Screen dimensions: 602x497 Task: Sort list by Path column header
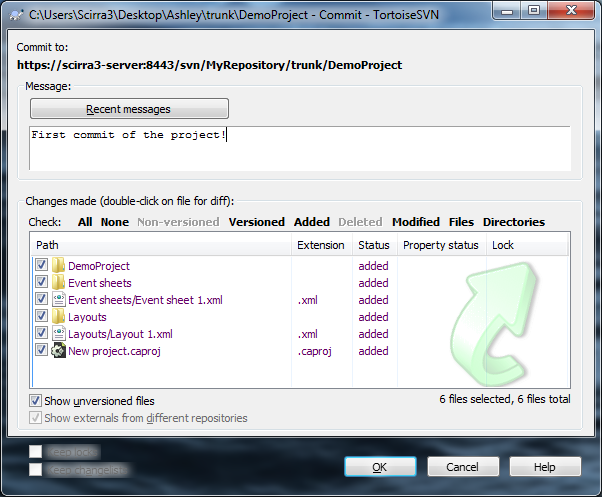pos(160,245)
